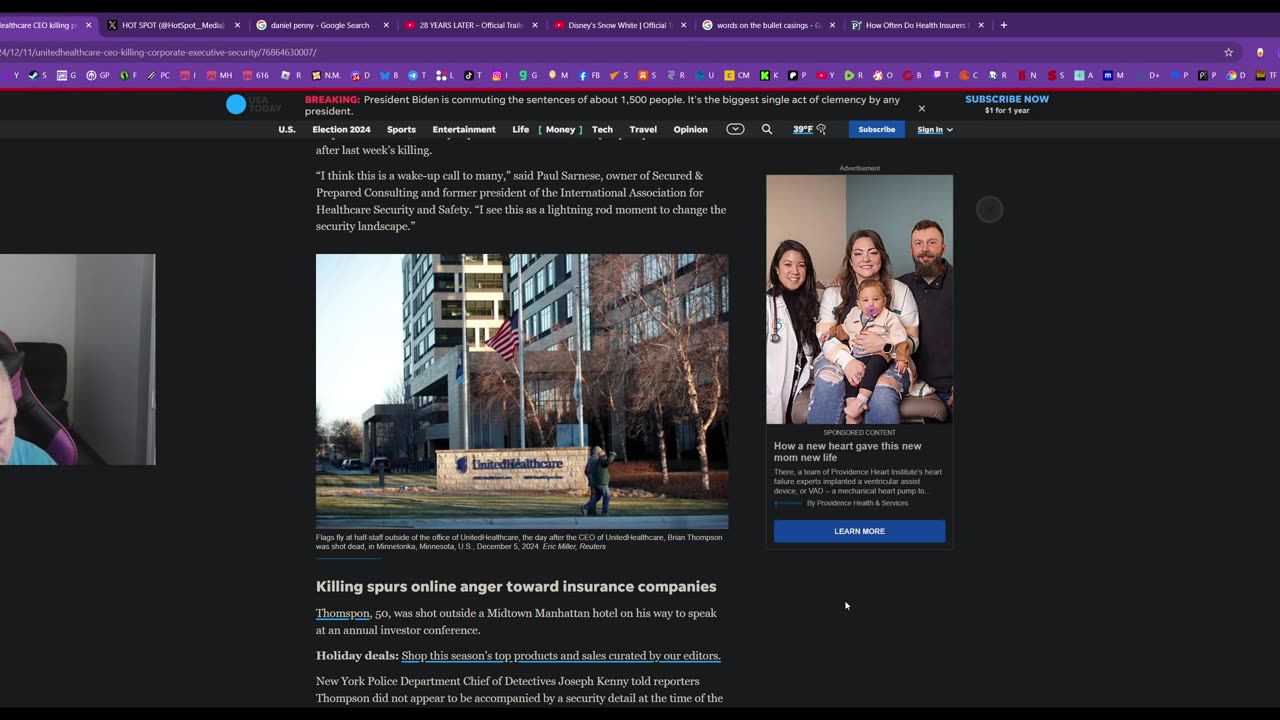Open the GP bookmark
Image resolution: width=1280 pixels, height=720 pixels.
98,75
